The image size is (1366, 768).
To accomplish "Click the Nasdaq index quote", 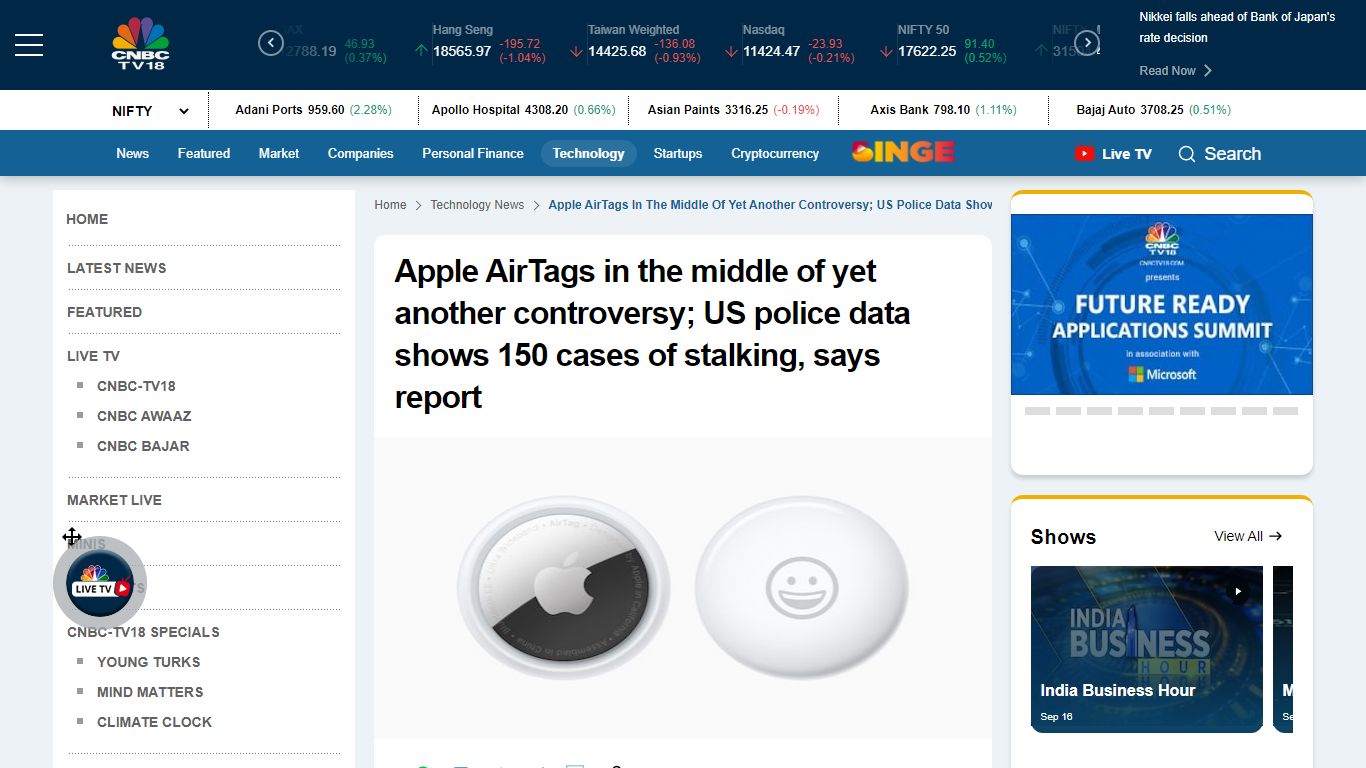I will pos(797,44).
